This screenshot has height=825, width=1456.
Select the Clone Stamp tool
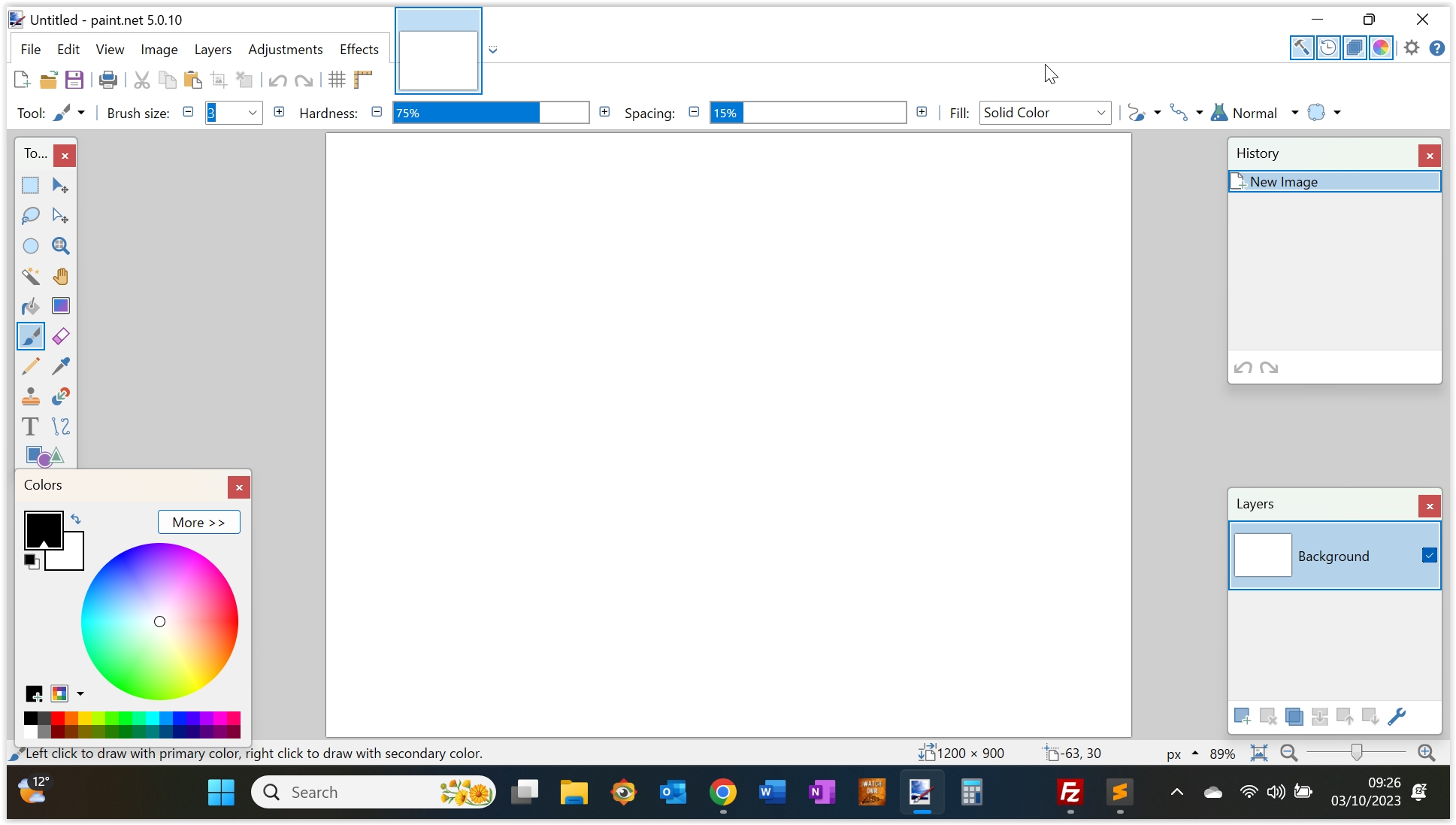[30, 396]
